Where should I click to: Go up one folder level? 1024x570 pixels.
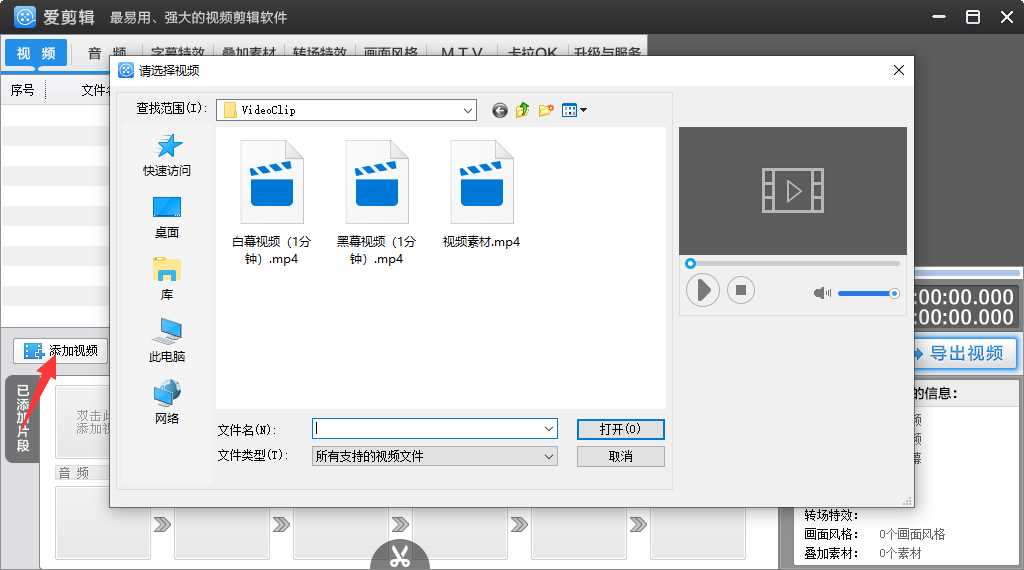(522, 110)
